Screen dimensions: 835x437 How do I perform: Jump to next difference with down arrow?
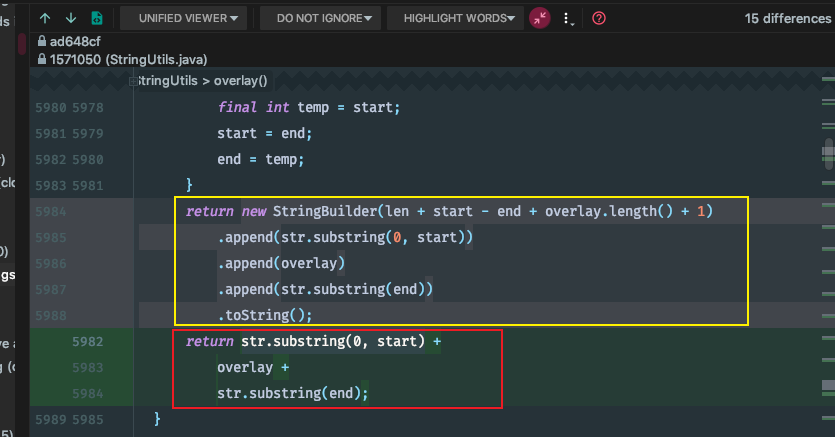pyautogui.click(x=70, y=18)
